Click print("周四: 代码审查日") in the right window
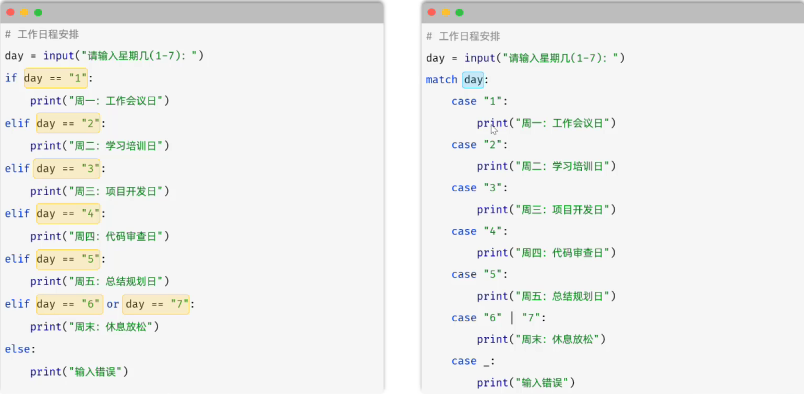The width and height of the screenshot is (804, 394). (547, 253)
